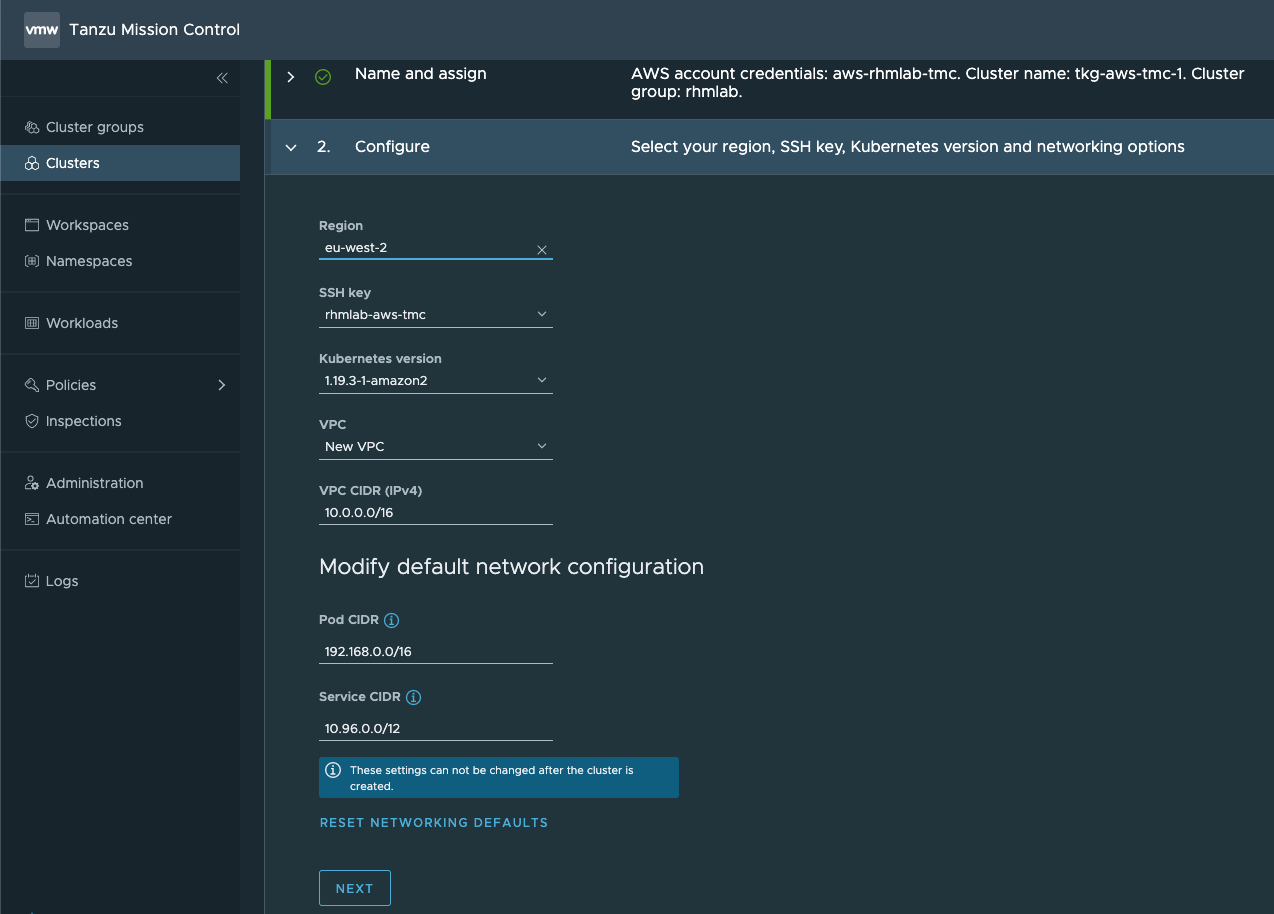The height and width of the screenshot is (914, 1274).
Task: Collapse the Configure step chevron
Action: (x=291, y=147)
